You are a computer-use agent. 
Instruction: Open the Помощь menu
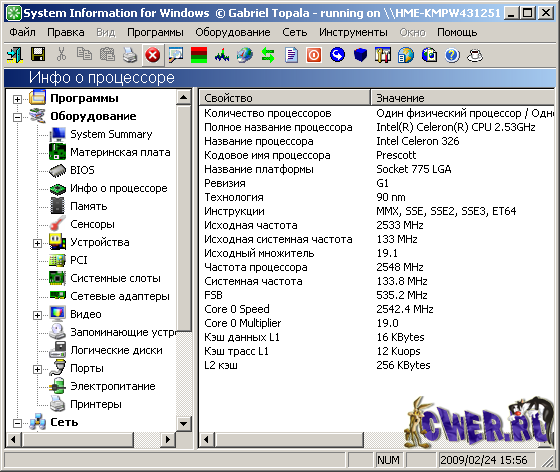pyautogui.click(x=457, y=32)
